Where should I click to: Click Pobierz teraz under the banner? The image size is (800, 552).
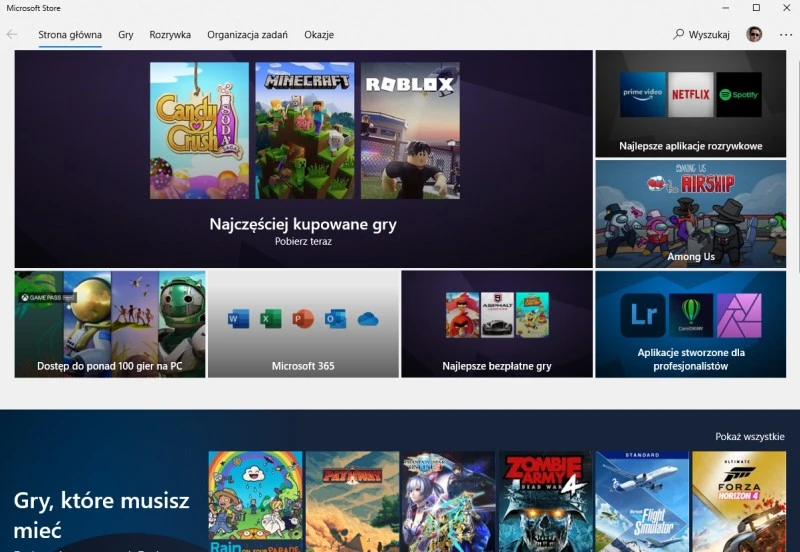pos(303,241)
